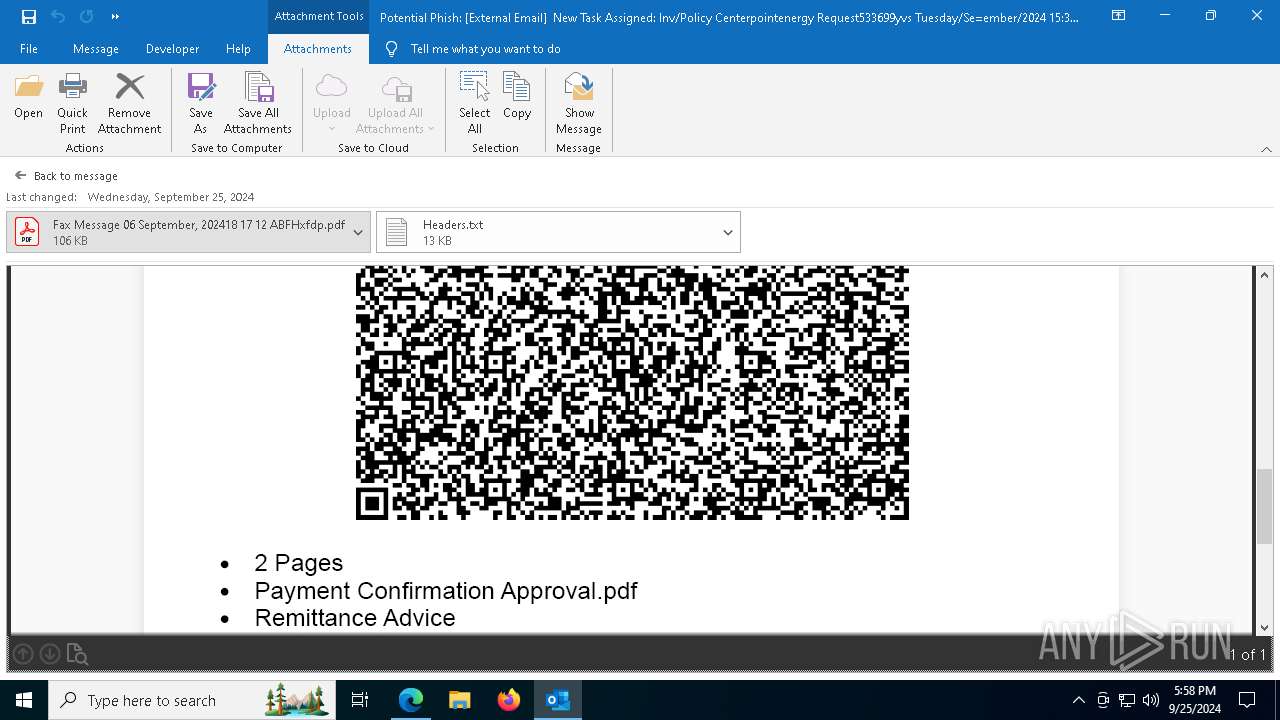Copy the selected attachment
Screen dimensions: 1280x720
[517, 98]
